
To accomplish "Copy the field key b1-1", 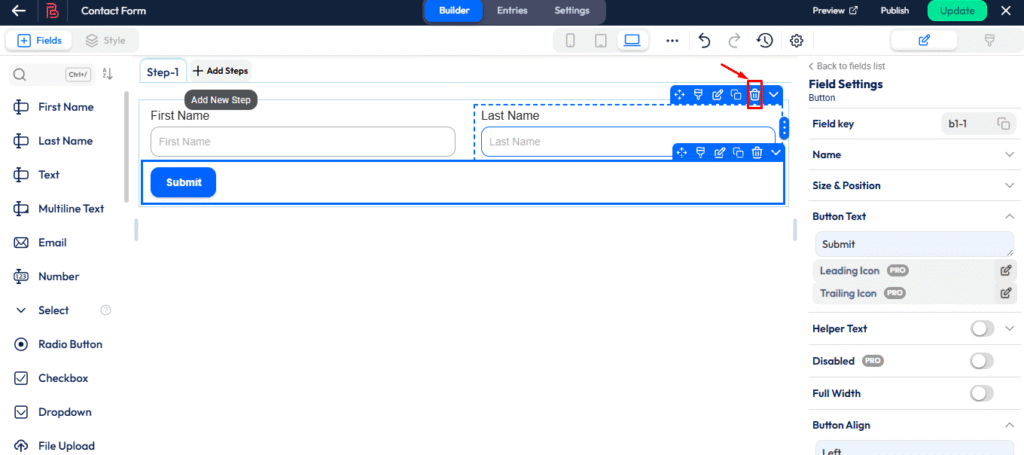I will pos(1004,123).
